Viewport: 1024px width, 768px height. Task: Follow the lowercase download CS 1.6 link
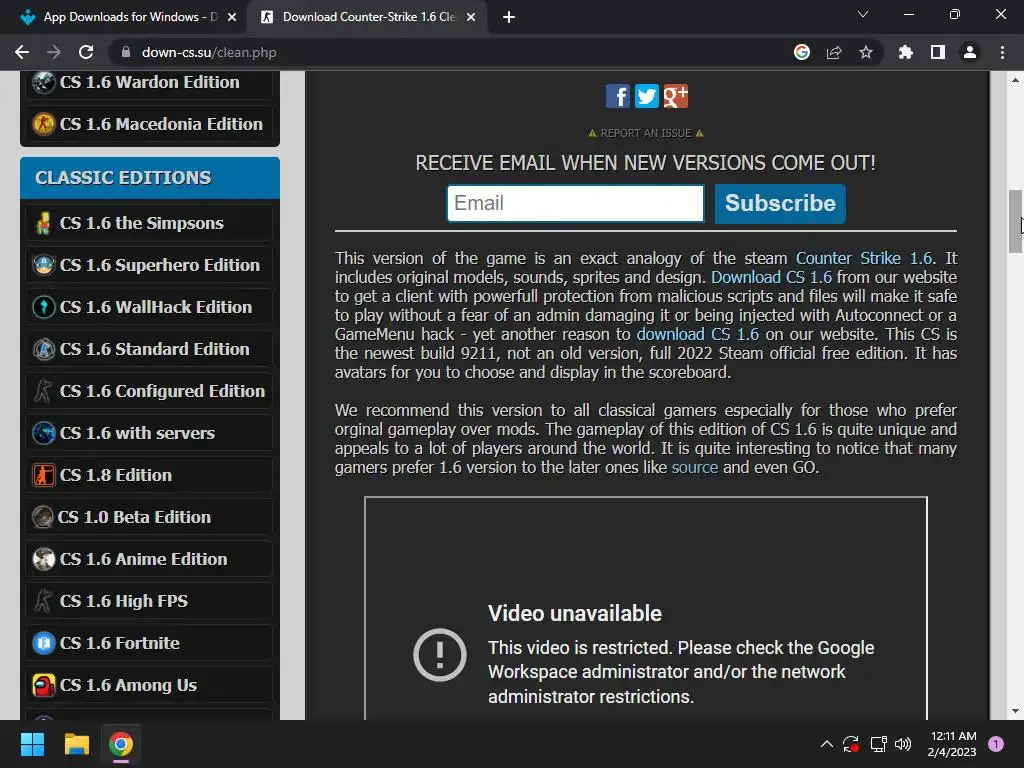tap(697, 334)
